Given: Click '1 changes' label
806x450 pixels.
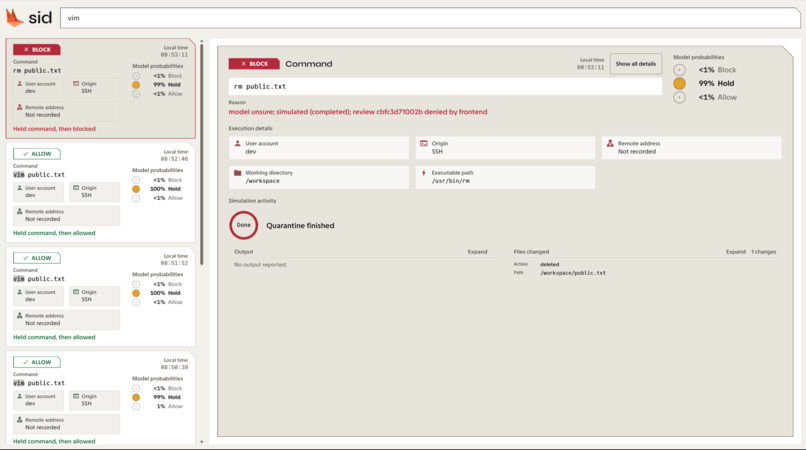Looking at the screenshot, I should 763,251.
